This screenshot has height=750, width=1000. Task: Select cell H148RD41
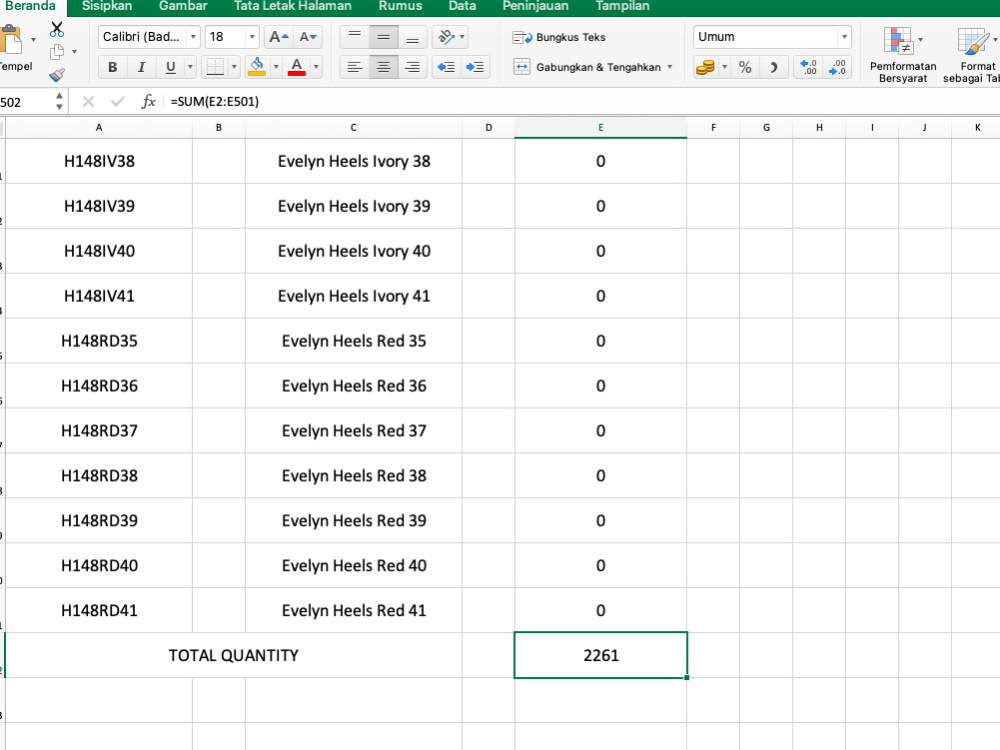pos(99,610)
